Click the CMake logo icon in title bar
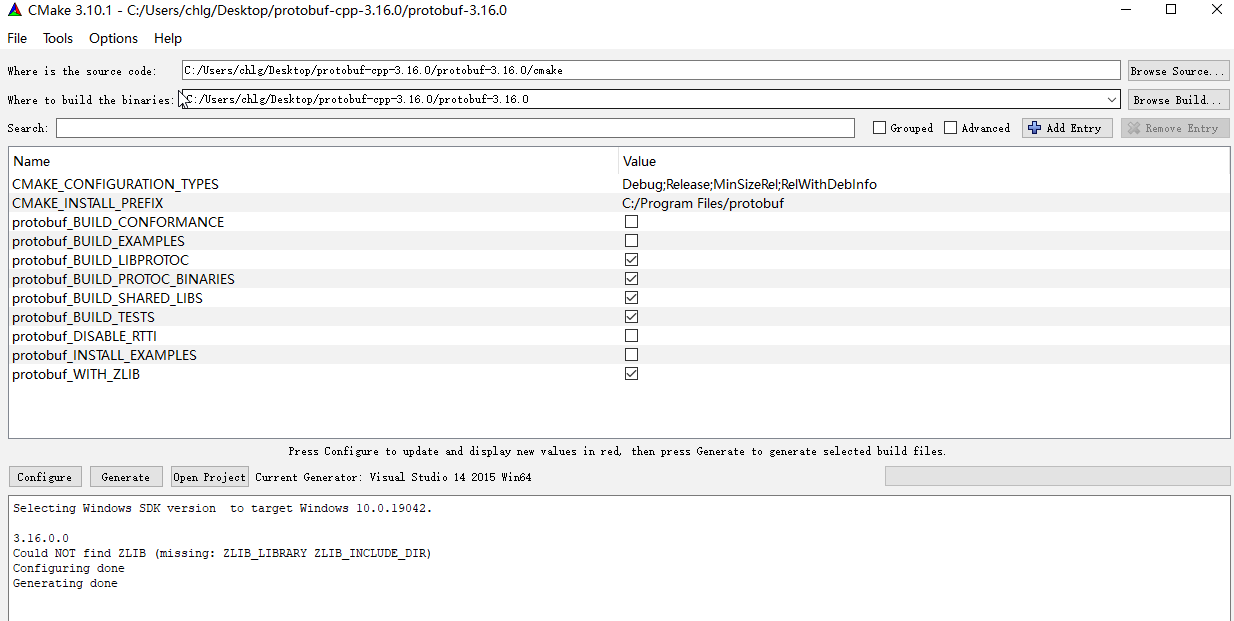 click(x=13, y=10)
